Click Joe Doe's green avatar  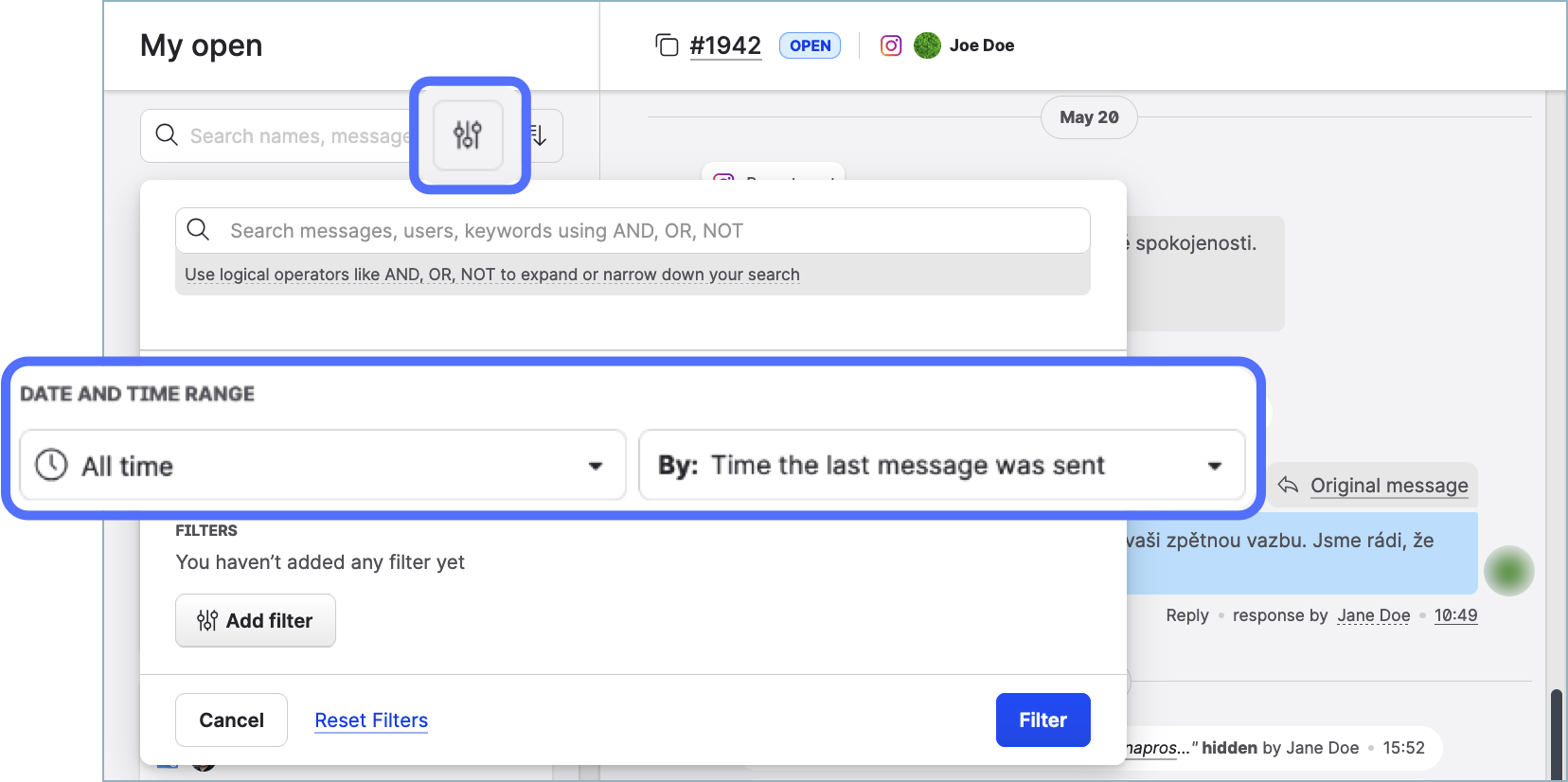(x=927, y=45)
